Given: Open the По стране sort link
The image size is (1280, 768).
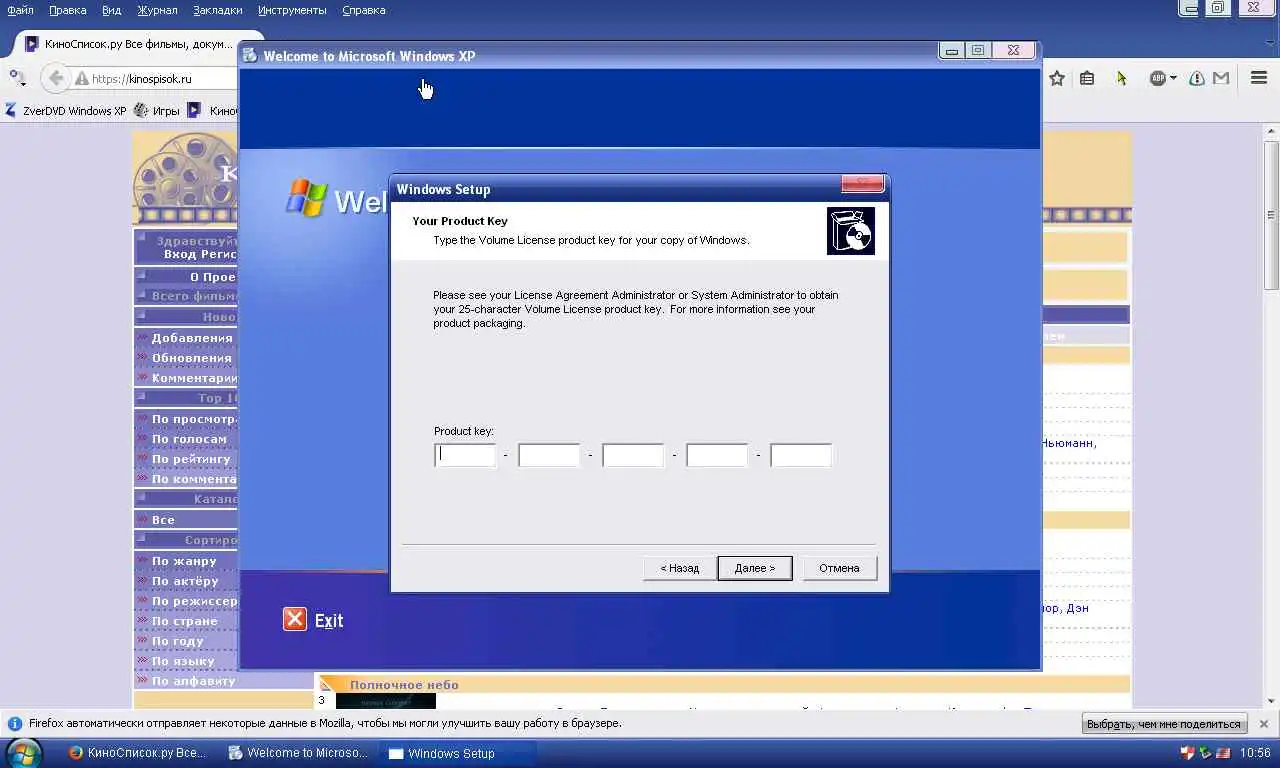Looking at the screenshot, I should tap(185, 621).
